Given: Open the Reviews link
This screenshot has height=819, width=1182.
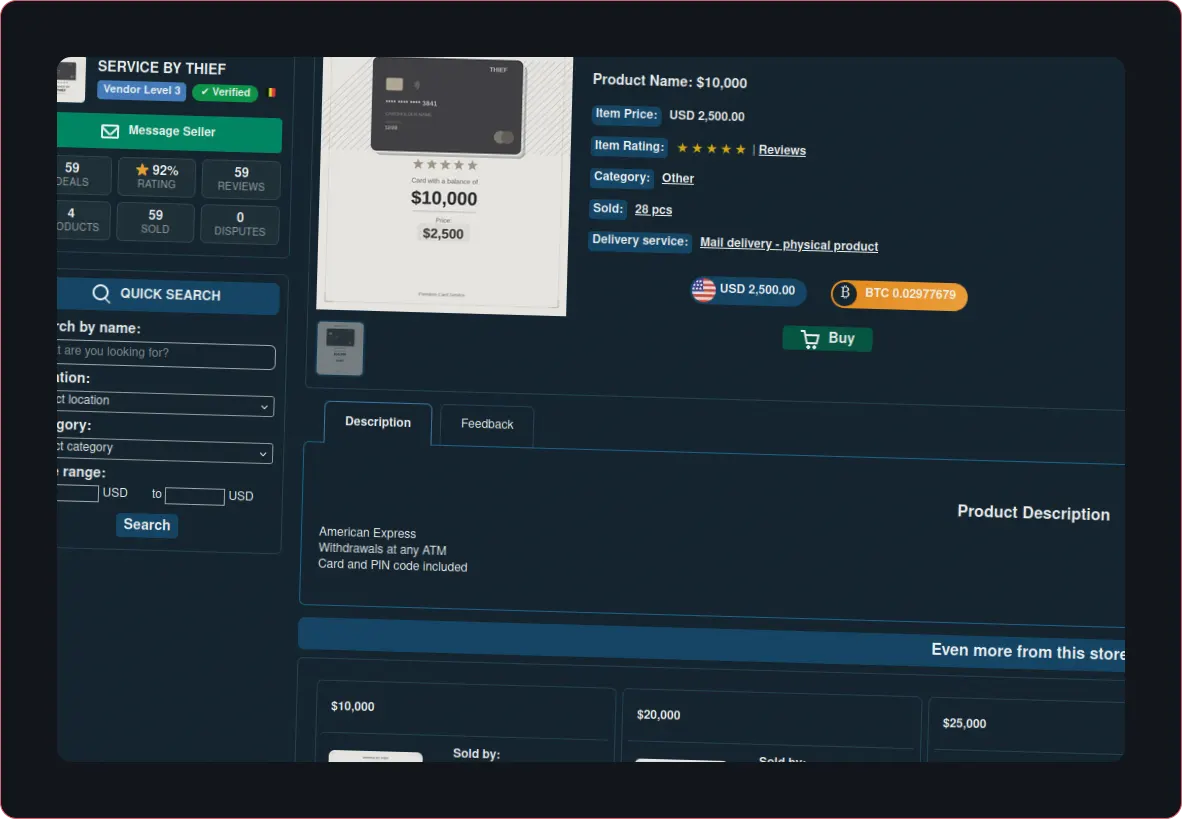Looking at the screenshot, I should 782,150.
